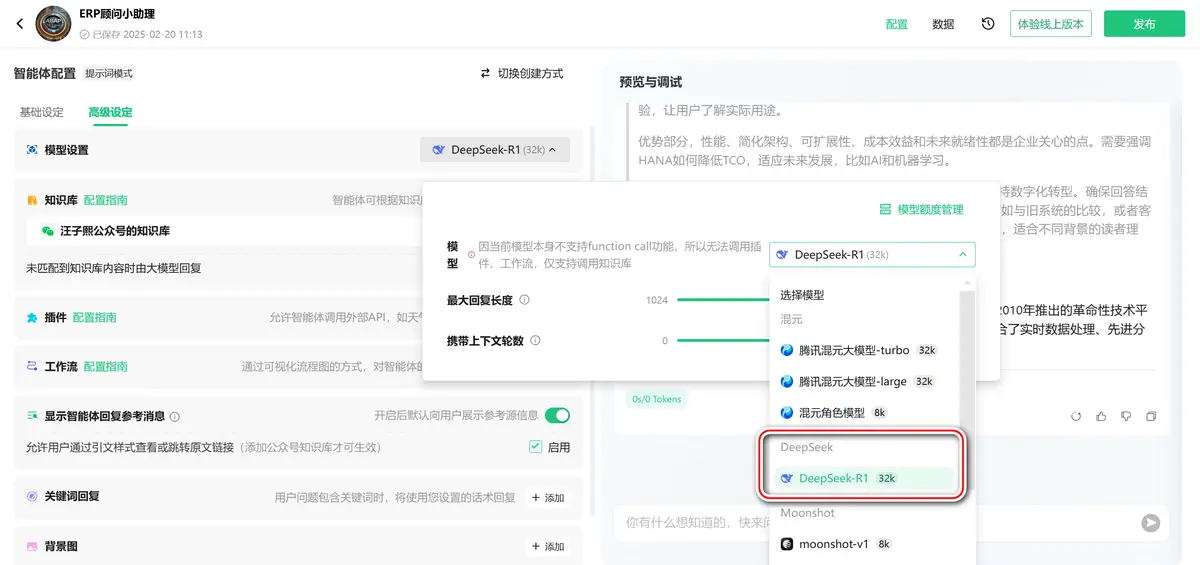Toggle the 显示智能体回复参考消息 switch off

coord(557,415)
